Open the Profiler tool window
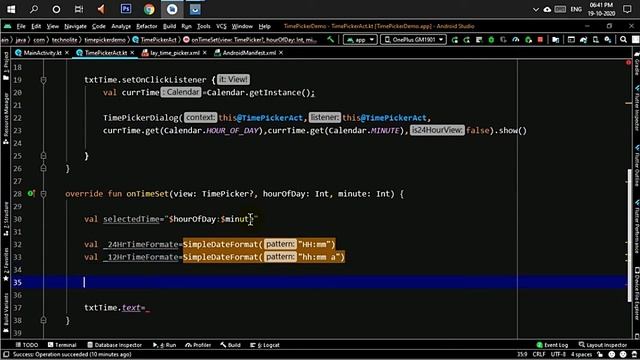This screenshot has width=640, height=360. tap(198, 345)
